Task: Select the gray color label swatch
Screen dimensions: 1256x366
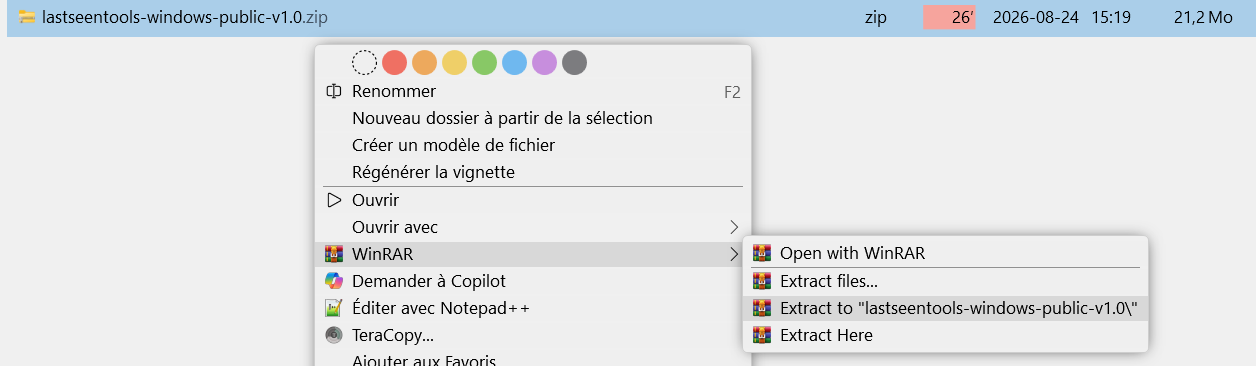Action: (x=574, y=63)
